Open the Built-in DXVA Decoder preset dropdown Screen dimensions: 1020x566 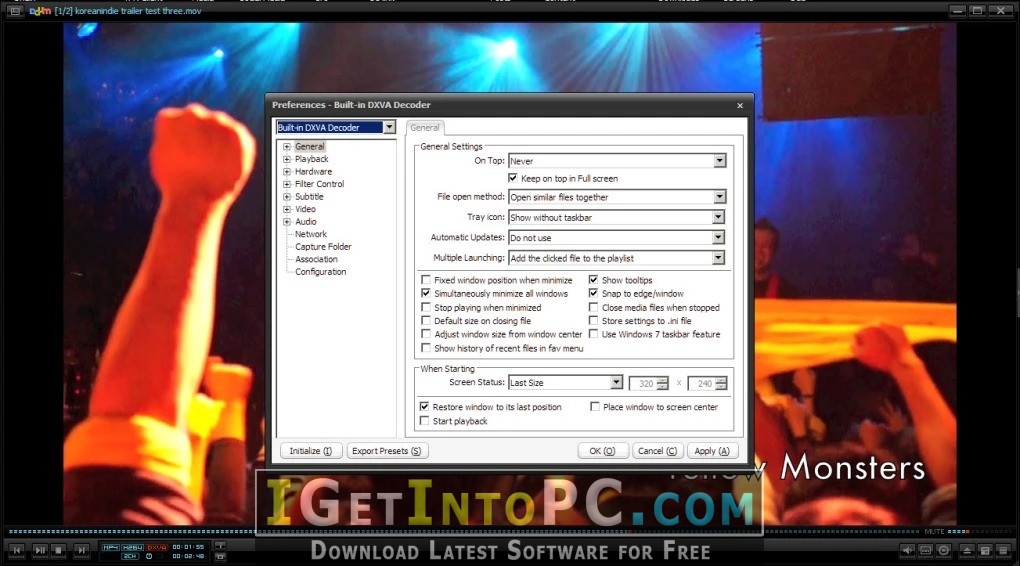(388, 127)
